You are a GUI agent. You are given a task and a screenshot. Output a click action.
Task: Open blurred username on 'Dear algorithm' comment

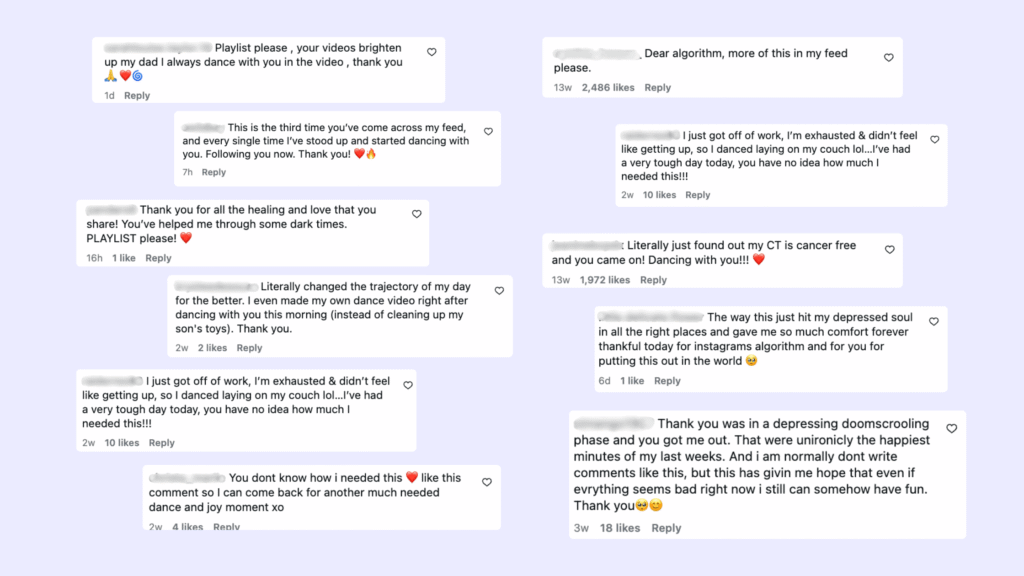[x=596, y=54]
